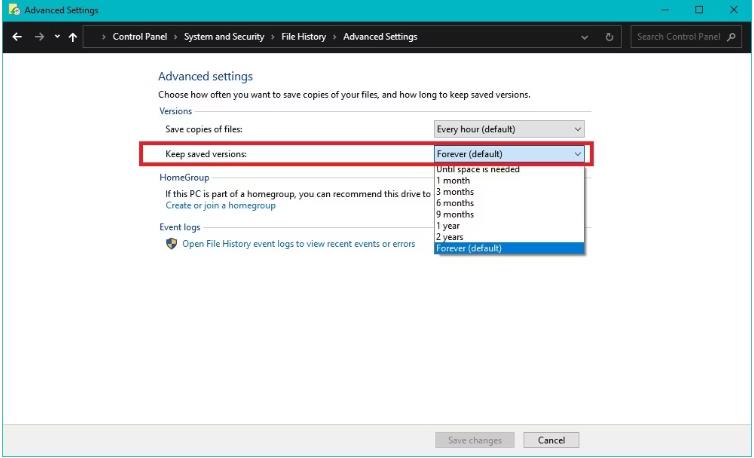Screen dimensions: 754x458
Task: Click shield icon beside event logs link
Action: pyautogui.click(x=171, y=244)
